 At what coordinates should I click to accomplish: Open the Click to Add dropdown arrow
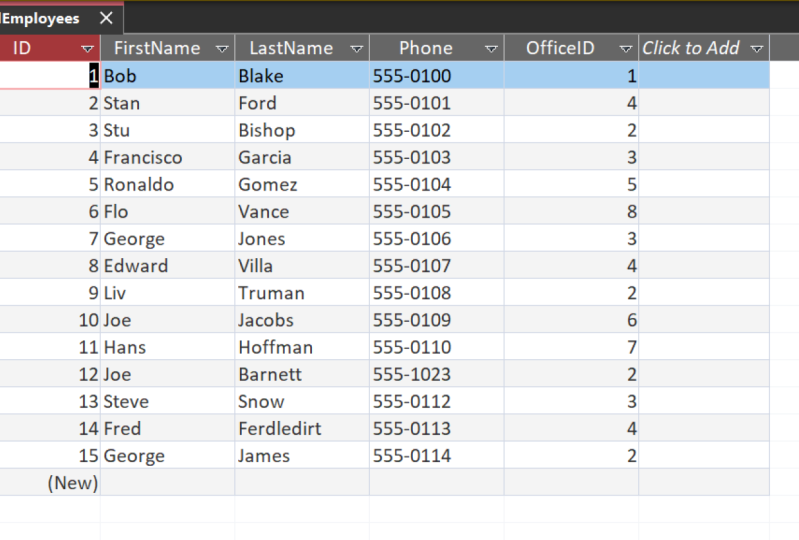(x=756, y=48)
